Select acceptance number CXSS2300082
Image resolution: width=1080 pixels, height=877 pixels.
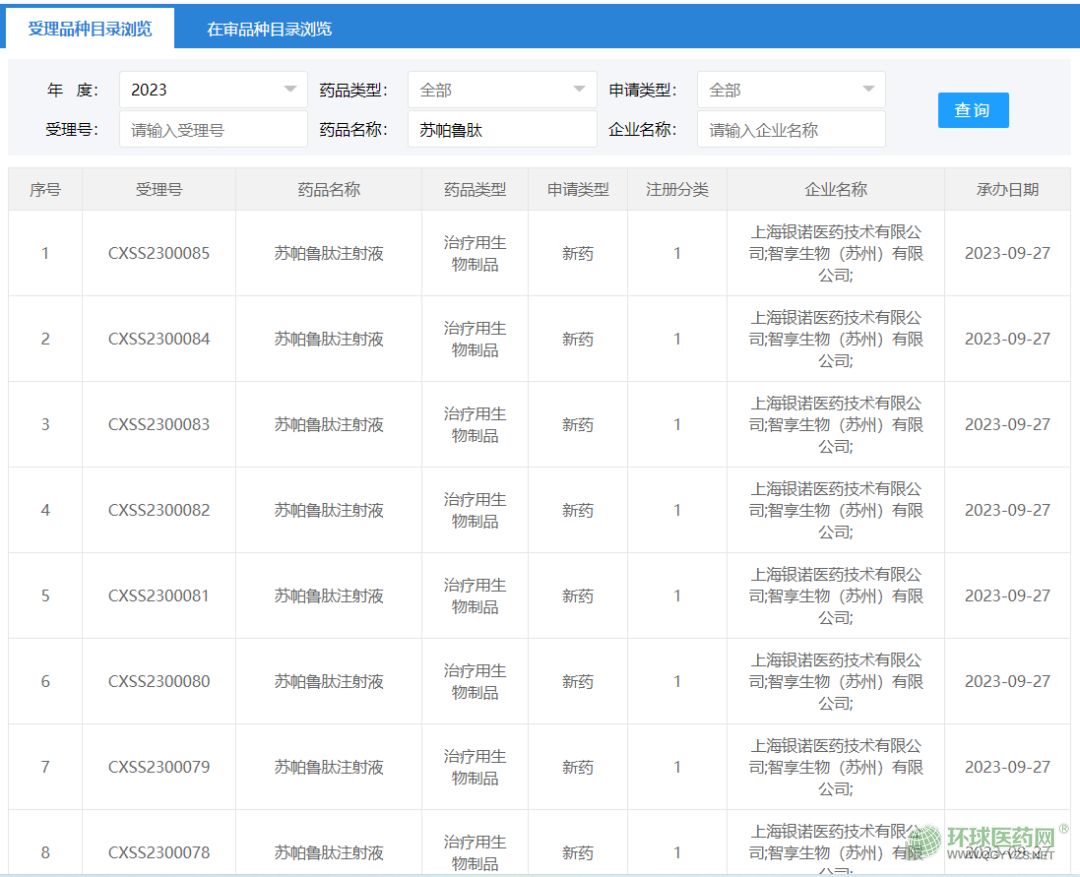[159, 510]
